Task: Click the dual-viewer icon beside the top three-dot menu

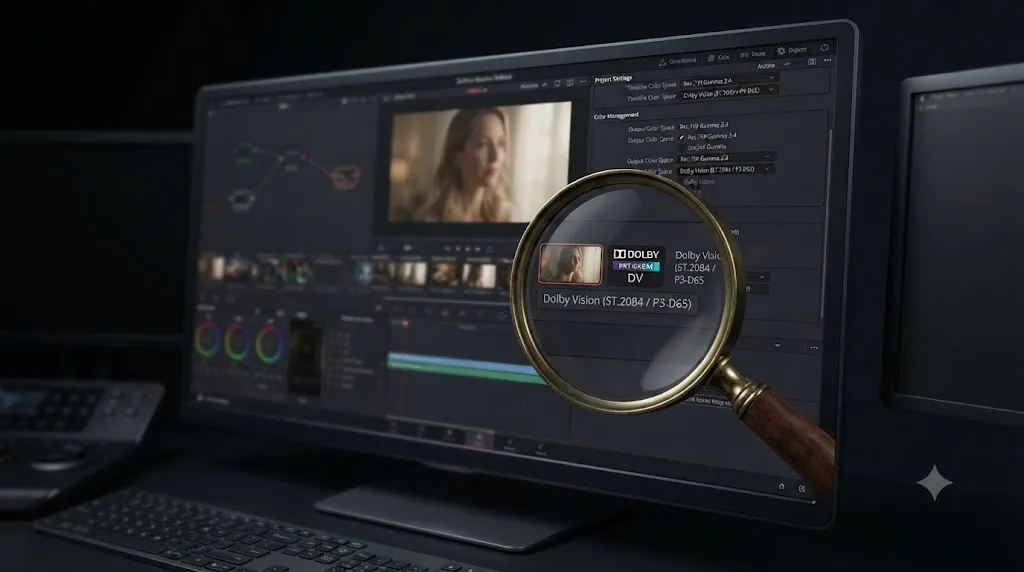Action: (x=812, y=61)
